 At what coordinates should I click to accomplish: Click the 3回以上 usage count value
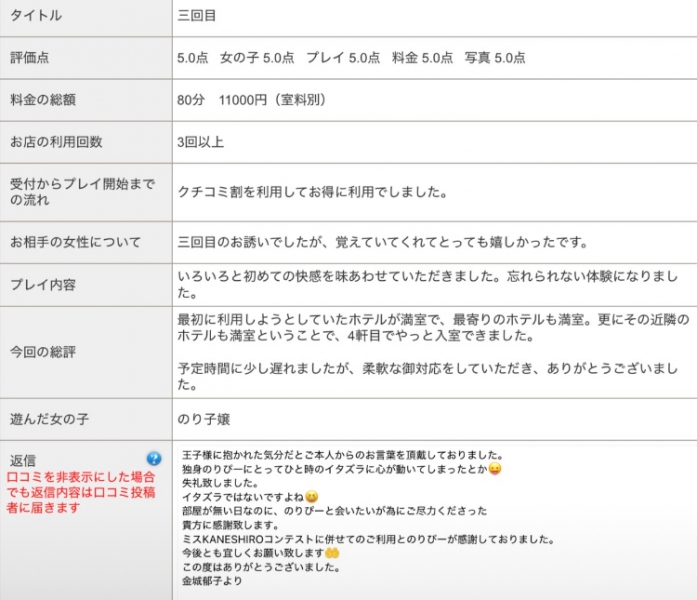[200, 142]
